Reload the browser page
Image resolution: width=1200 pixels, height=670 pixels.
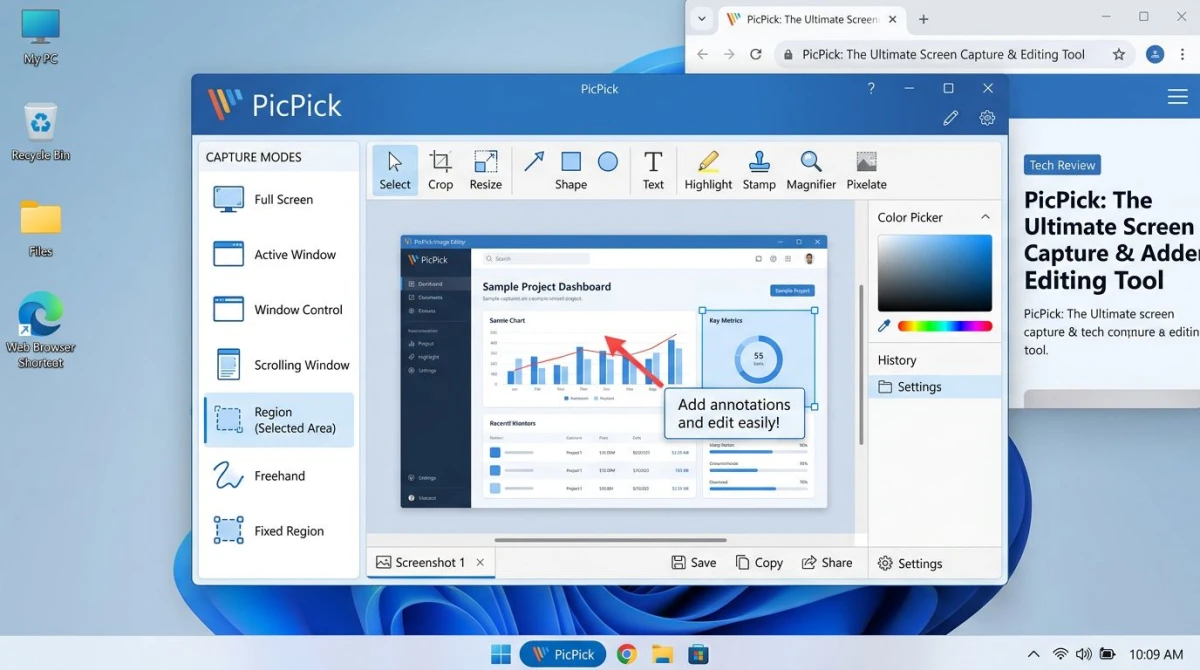pyautogui.click(x=756, y=55)
